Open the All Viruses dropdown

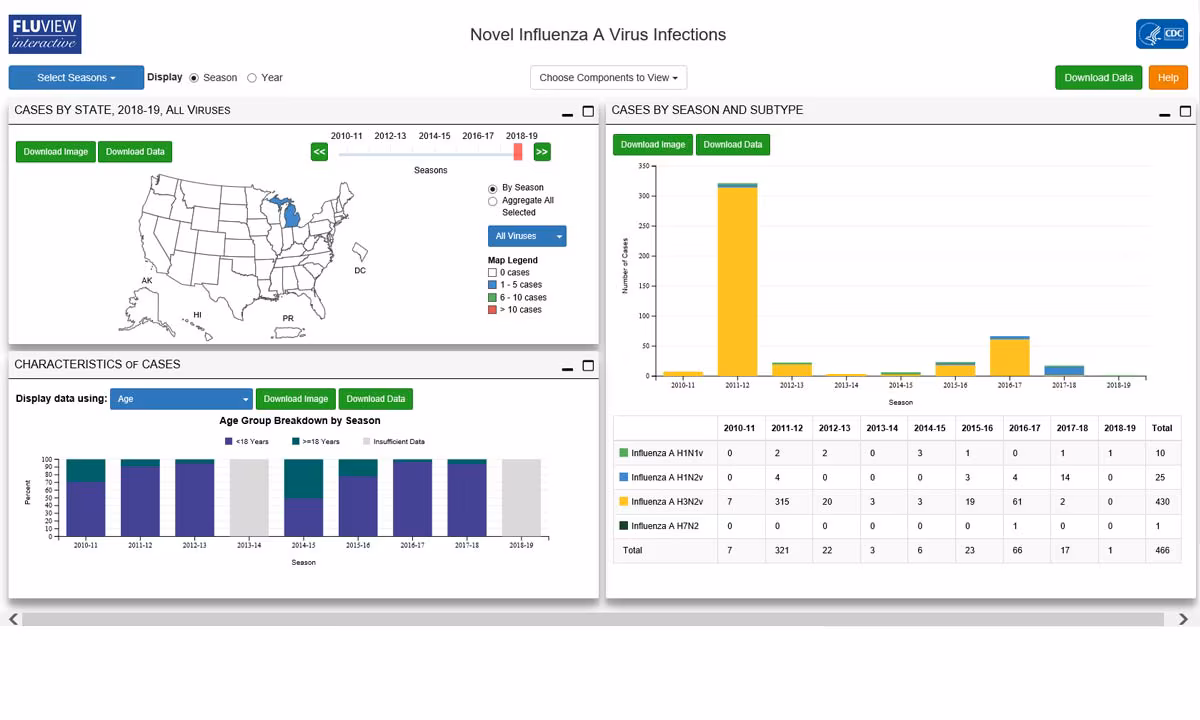(527, 236)
